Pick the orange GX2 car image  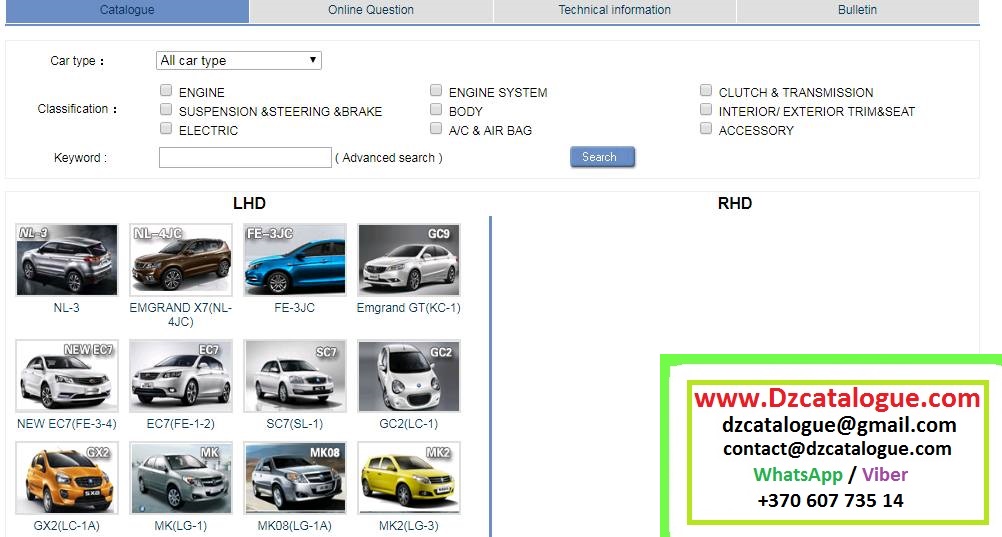click(x=66, y=478)
